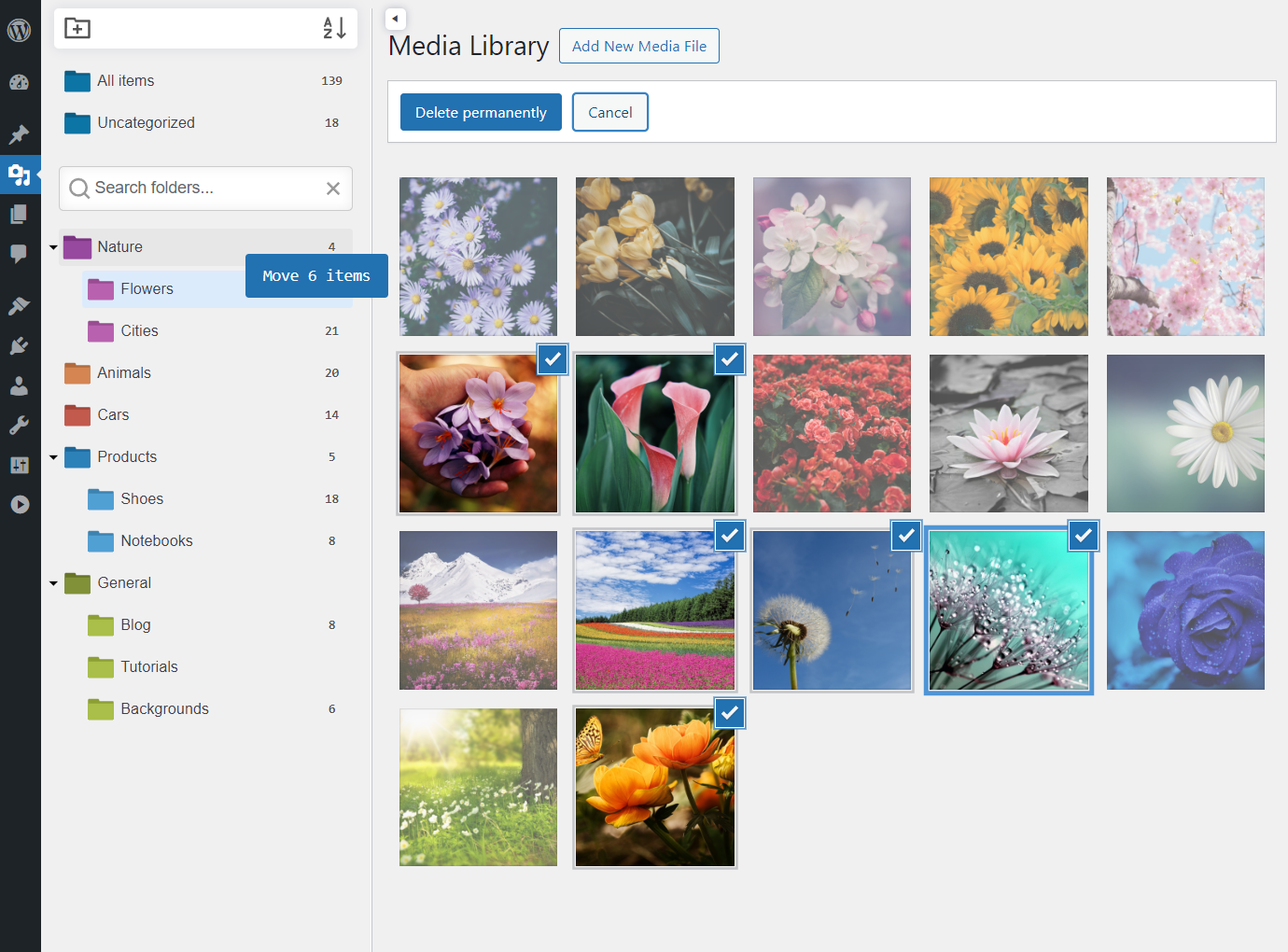This screenshot has width=1288, height=952.
Task: Collapse the Nature folder tree
Action: [x=53, y=247]
